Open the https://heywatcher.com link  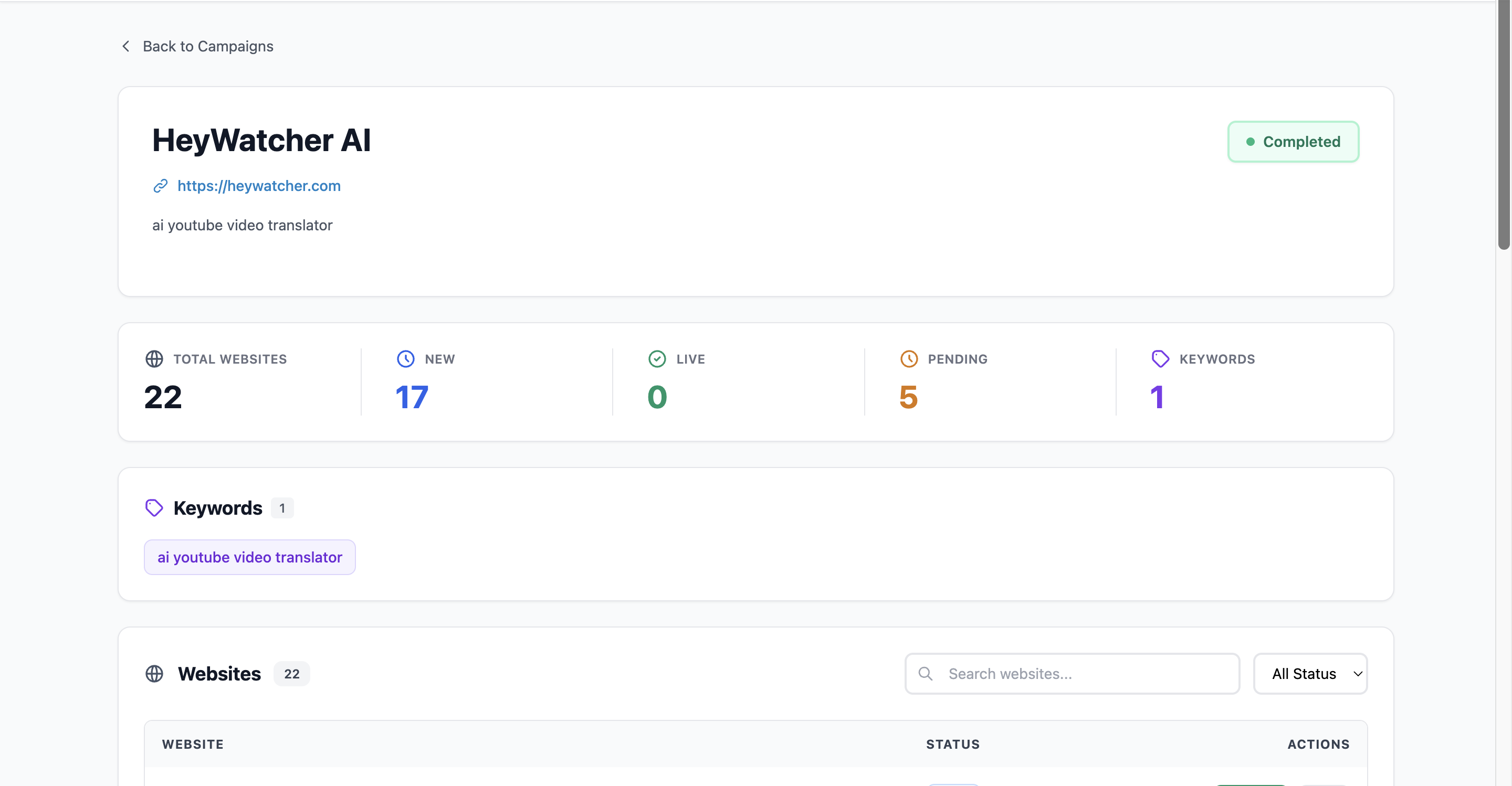259,186
